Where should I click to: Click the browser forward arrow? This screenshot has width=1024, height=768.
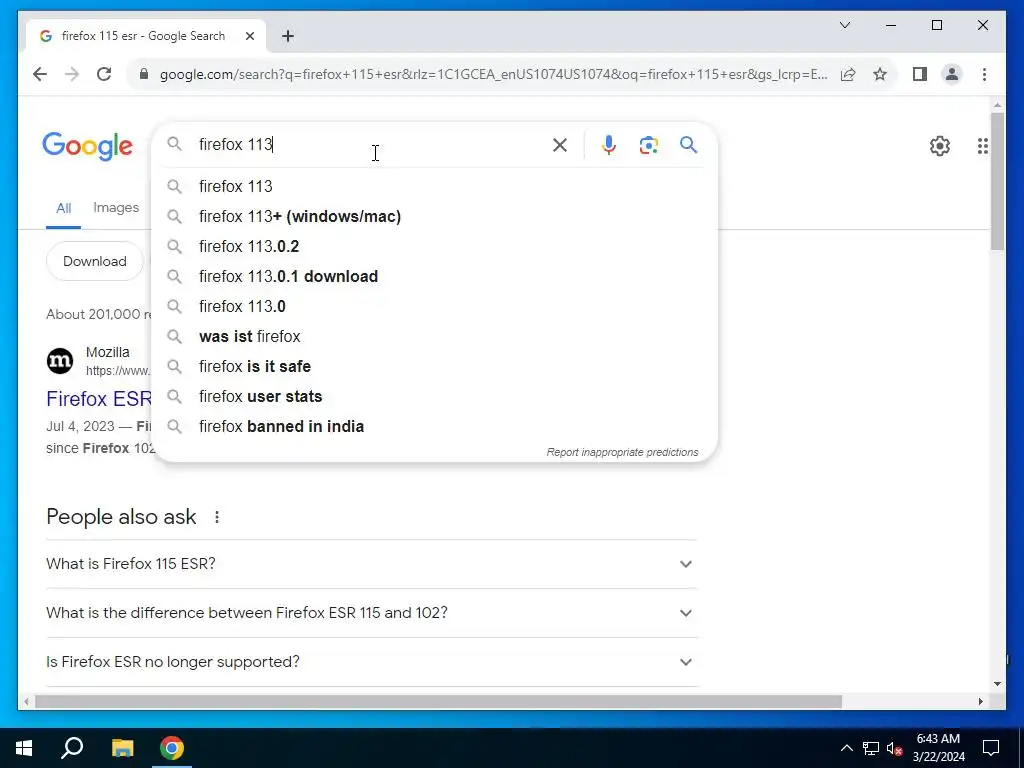[72, 74]
